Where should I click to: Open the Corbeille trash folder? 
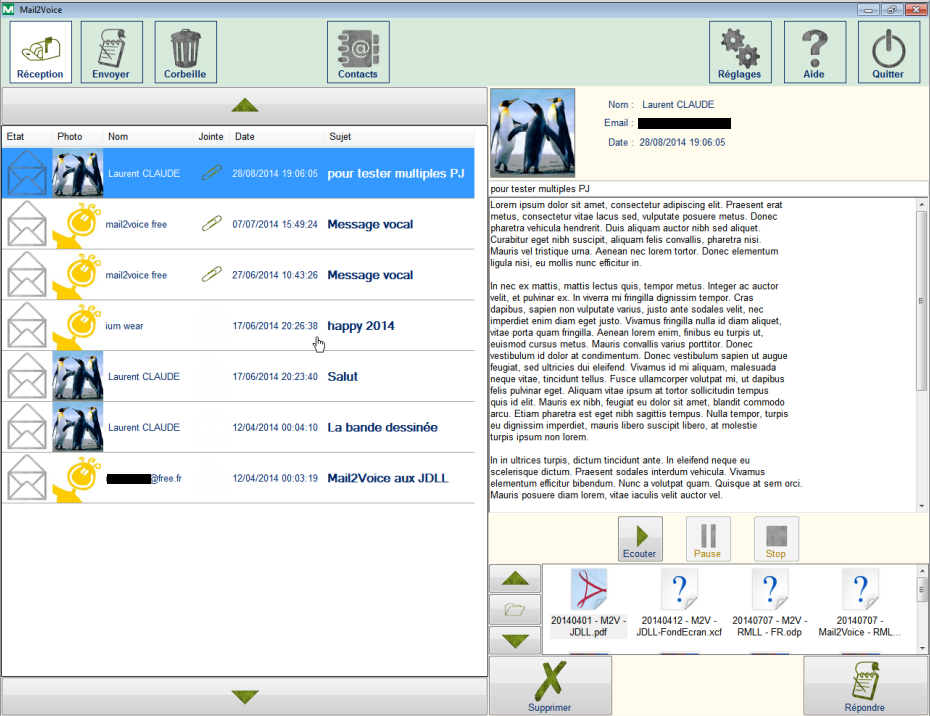point(185,52)
